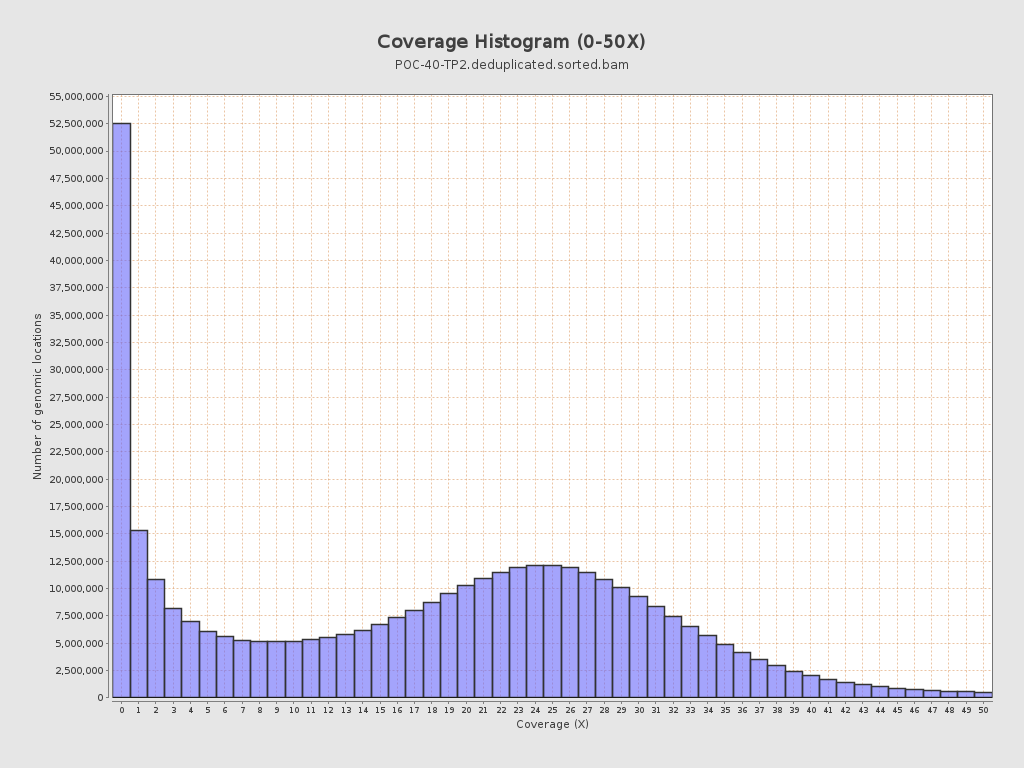
Task: Click the y-axis value 55,000,000
Action: (76, 97)
